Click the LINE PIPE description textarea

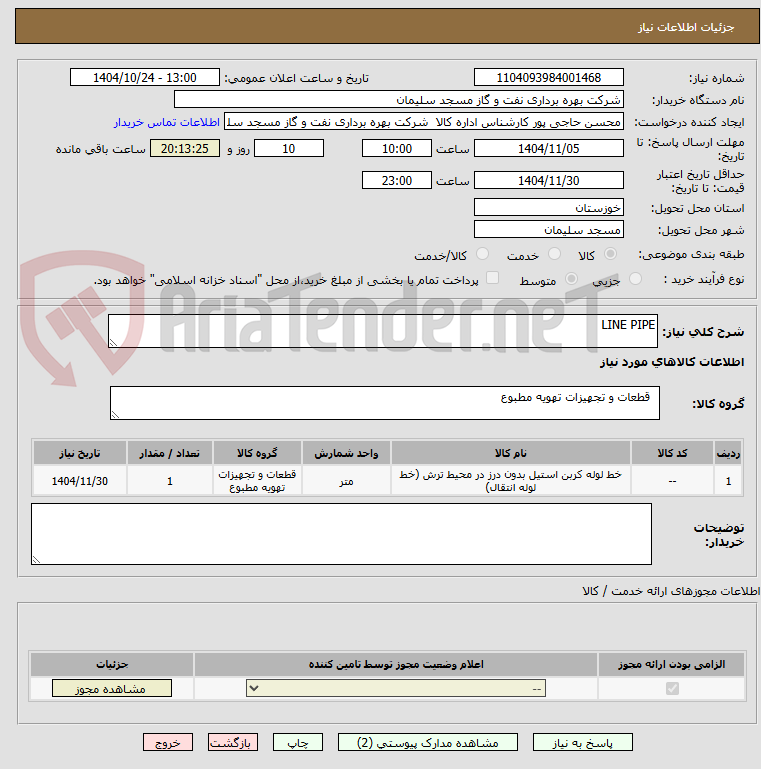coord(383,331)
